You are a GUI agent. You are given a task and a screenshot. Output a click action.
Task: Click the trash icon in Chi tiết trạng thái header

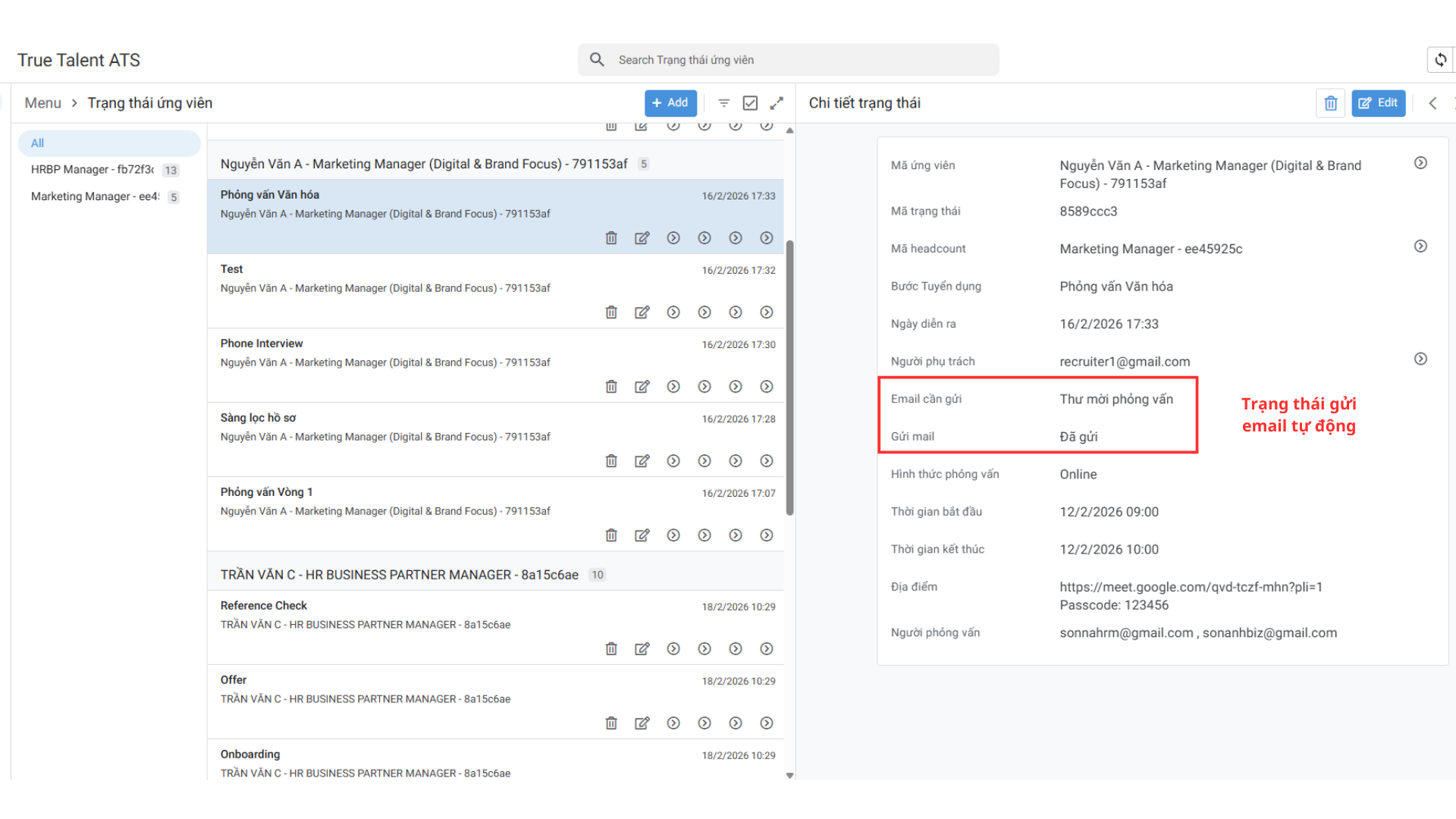click(1330, 102)
